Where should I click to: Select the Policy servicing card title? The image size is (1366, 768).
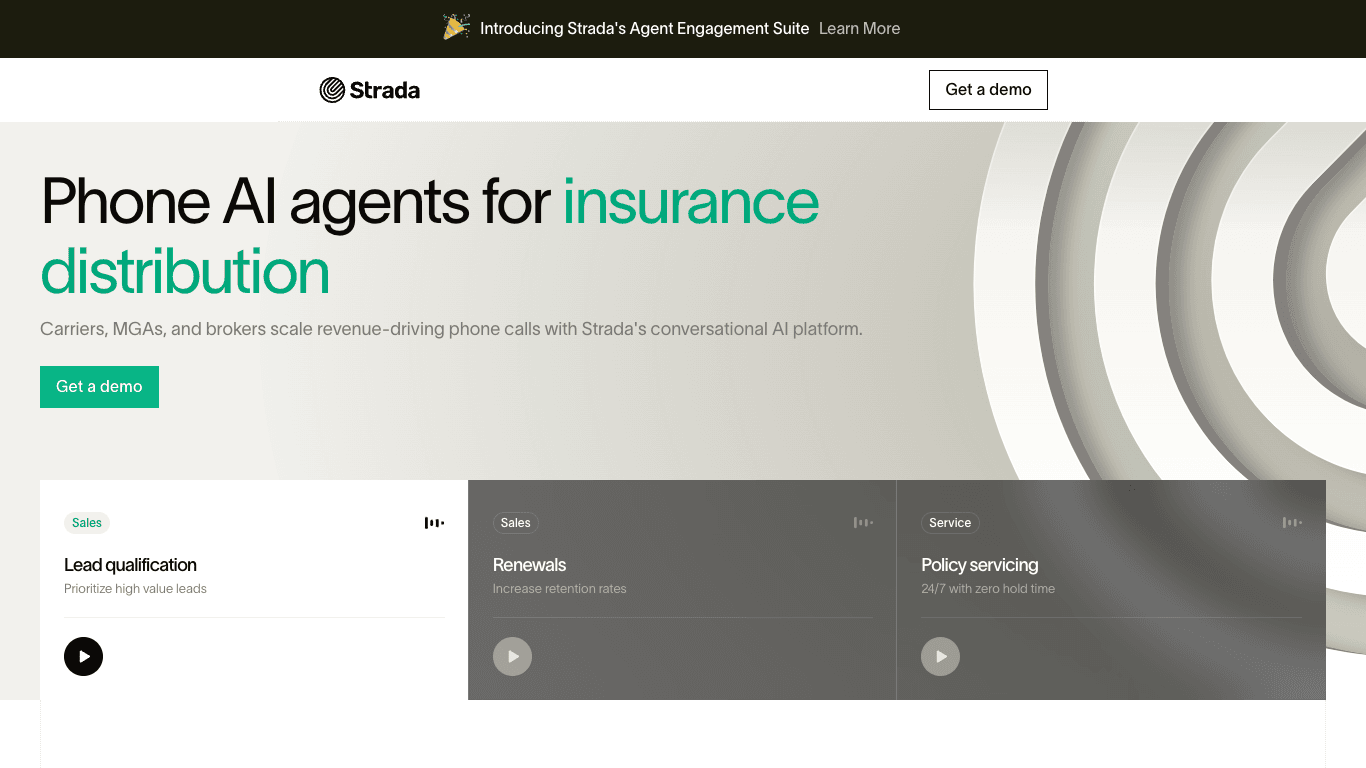coord(980,565)
